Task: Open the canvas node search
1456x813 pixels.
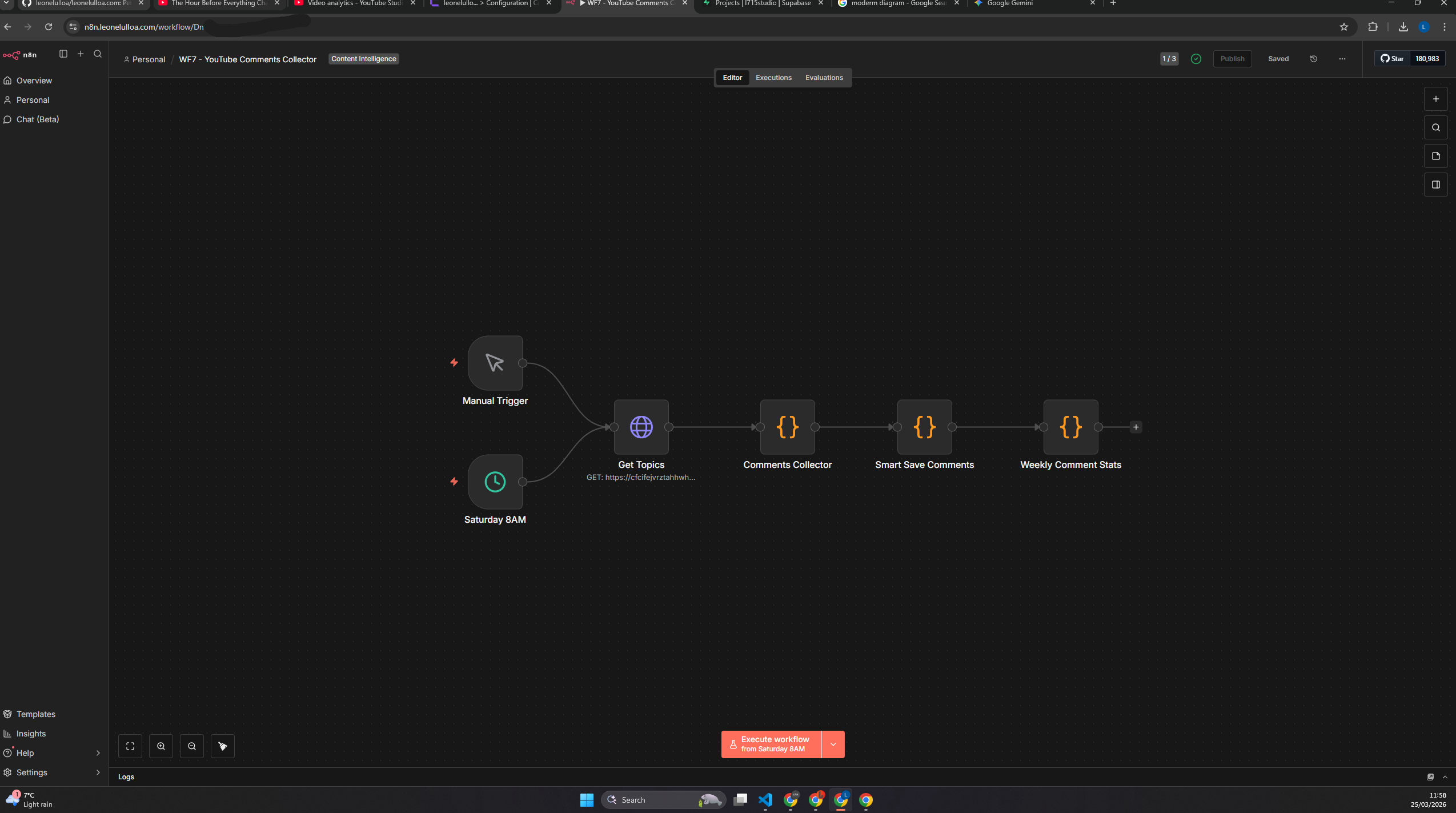Action: click(x=1435, y=127)
